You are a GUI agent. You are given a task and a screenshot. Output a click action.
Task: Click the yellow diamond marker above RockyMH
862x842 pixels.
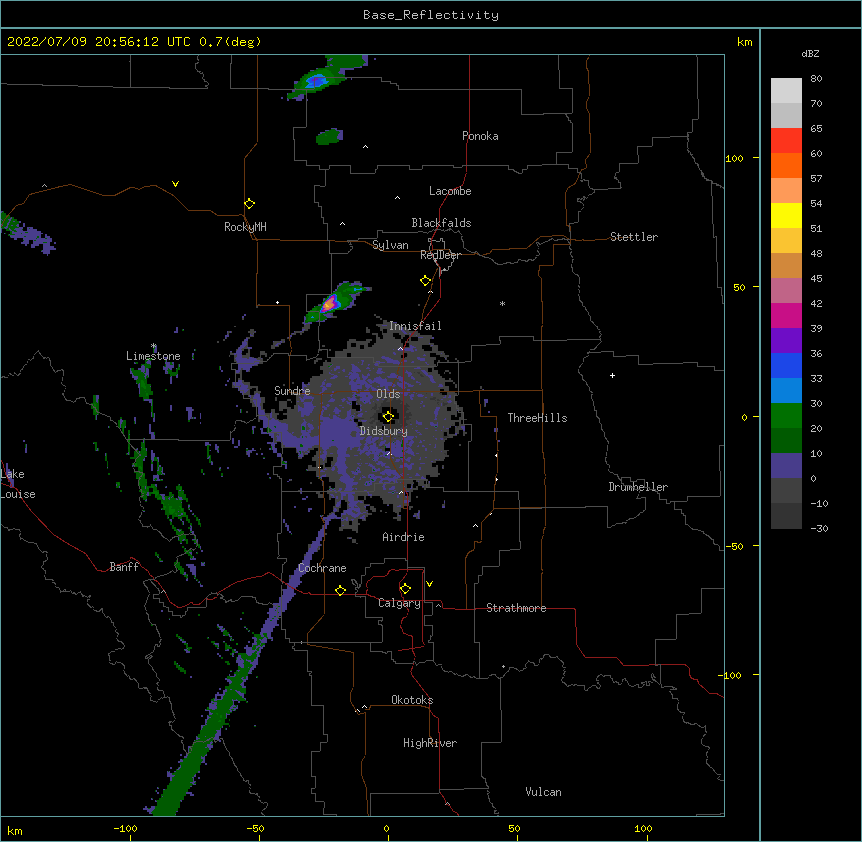point(249,203)
